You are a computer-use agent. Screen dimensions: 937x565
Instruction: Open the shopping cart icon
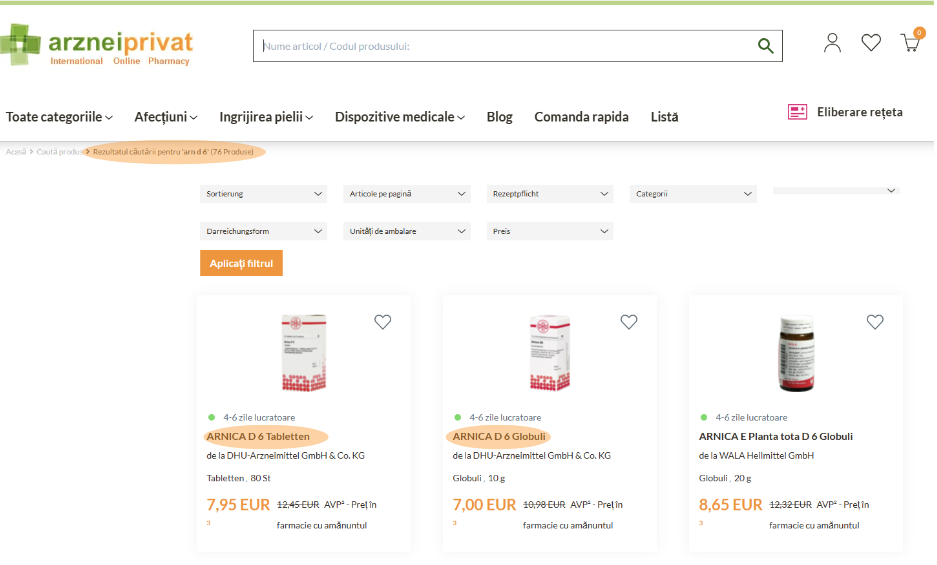click(x=910, y=43)
